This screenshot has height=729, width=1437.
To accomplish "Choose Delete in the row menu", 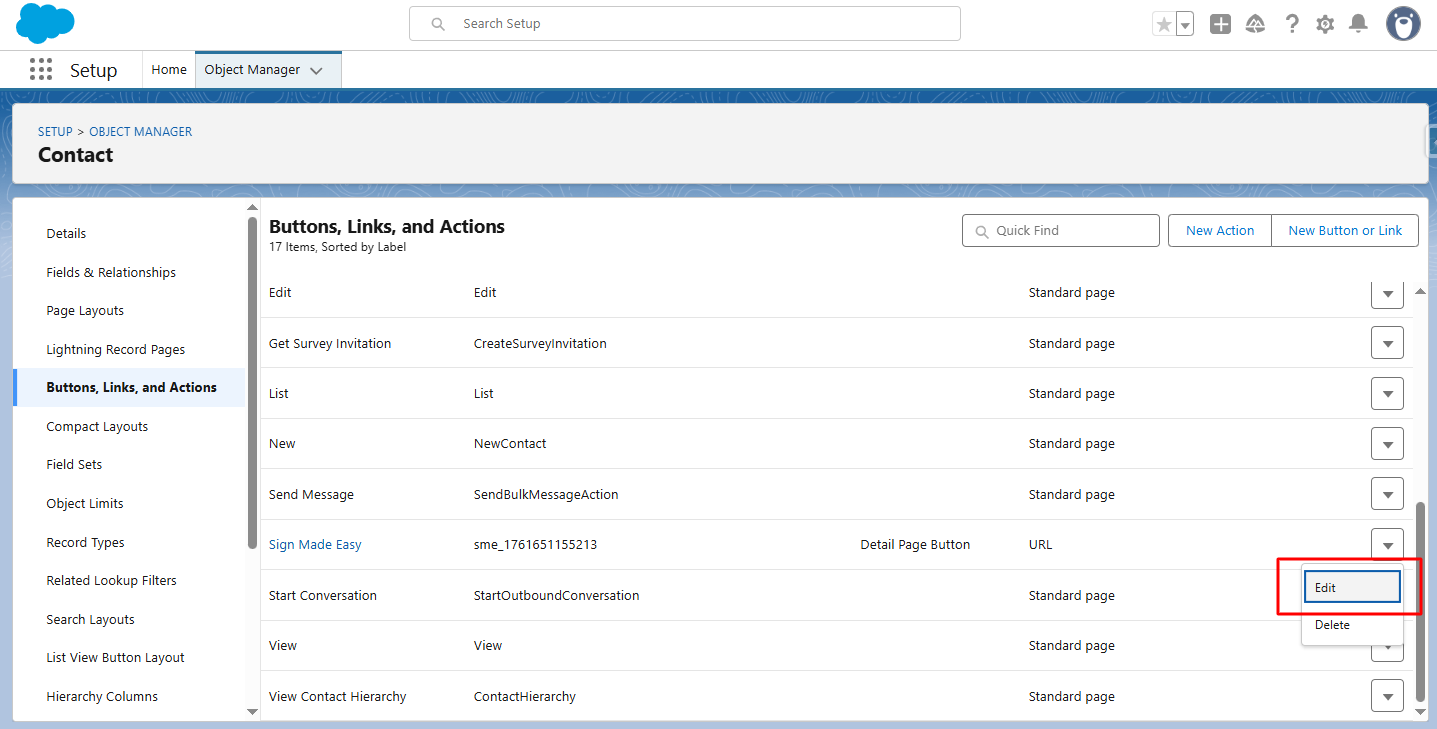I will [x=1332, y=625].
